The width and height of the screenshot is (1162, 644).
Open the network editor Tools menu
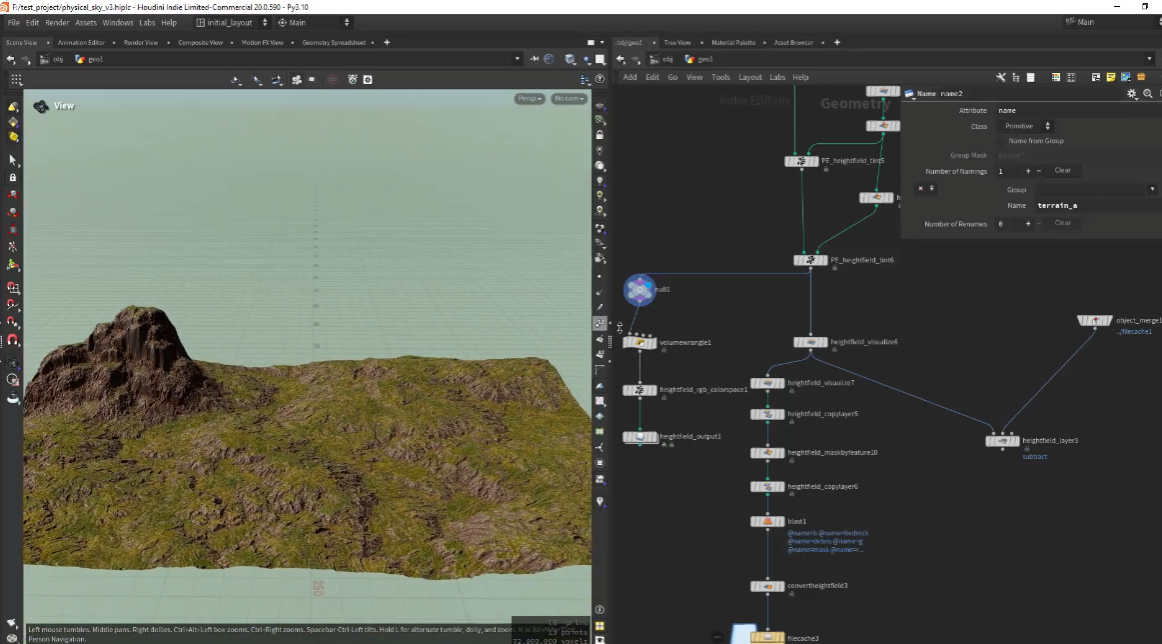click(720, 77)
